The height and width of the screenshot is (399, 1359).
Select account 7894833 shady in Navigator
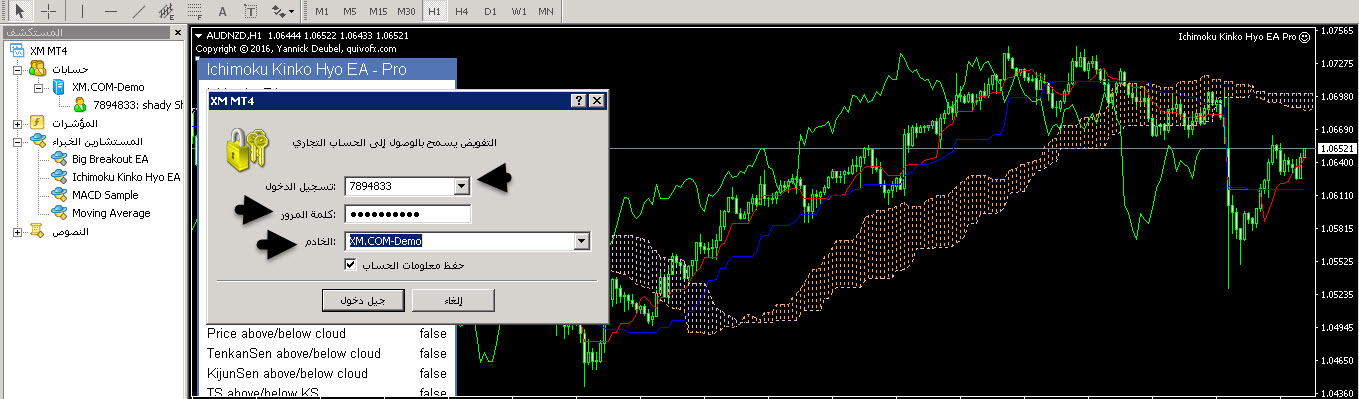[x=138, y=105]
